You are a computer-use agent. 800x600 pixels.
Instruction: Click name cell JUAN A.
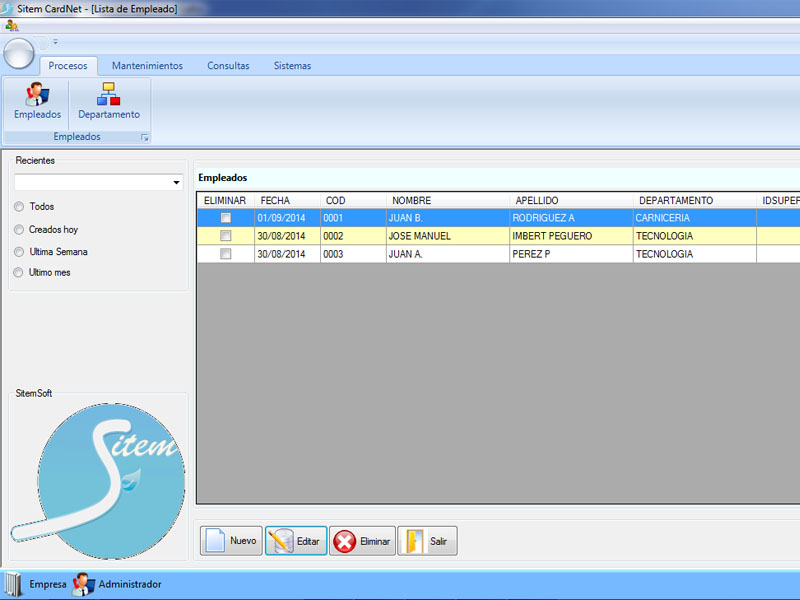pos(447,254)
